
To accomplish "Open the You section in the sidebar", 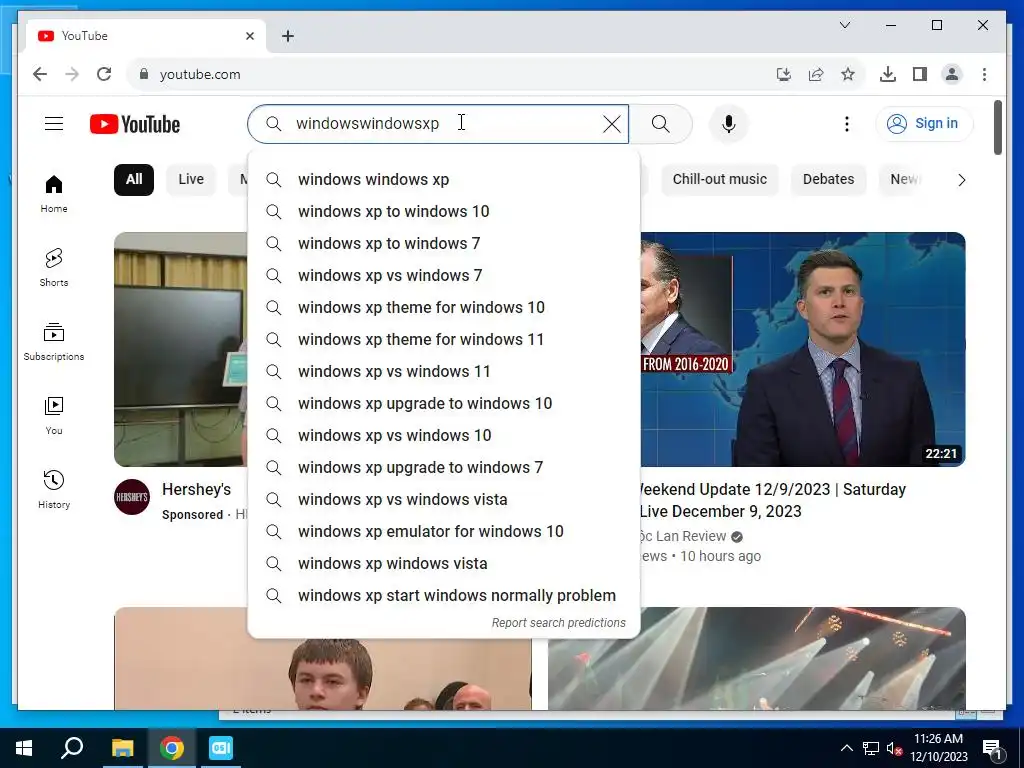I will (54, 416).
